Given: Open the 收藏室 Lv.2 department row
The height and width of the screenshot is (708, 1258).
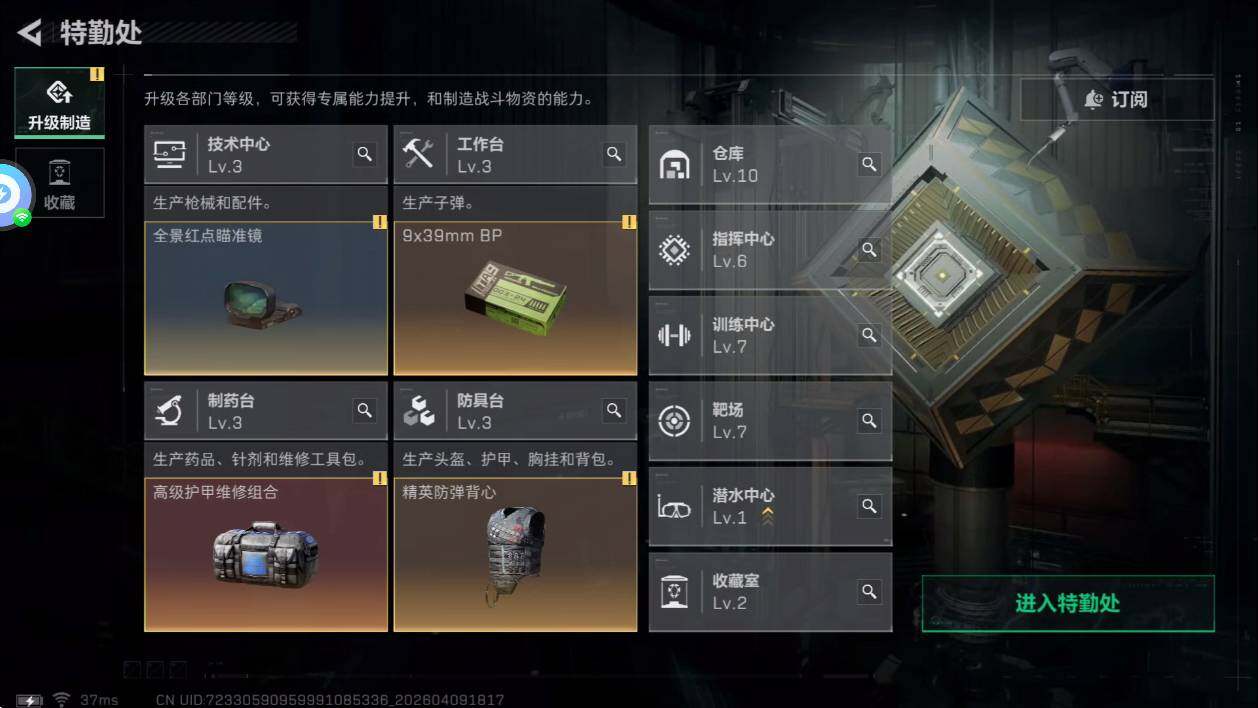Looking at the screenshot, I should pos(770,592).
